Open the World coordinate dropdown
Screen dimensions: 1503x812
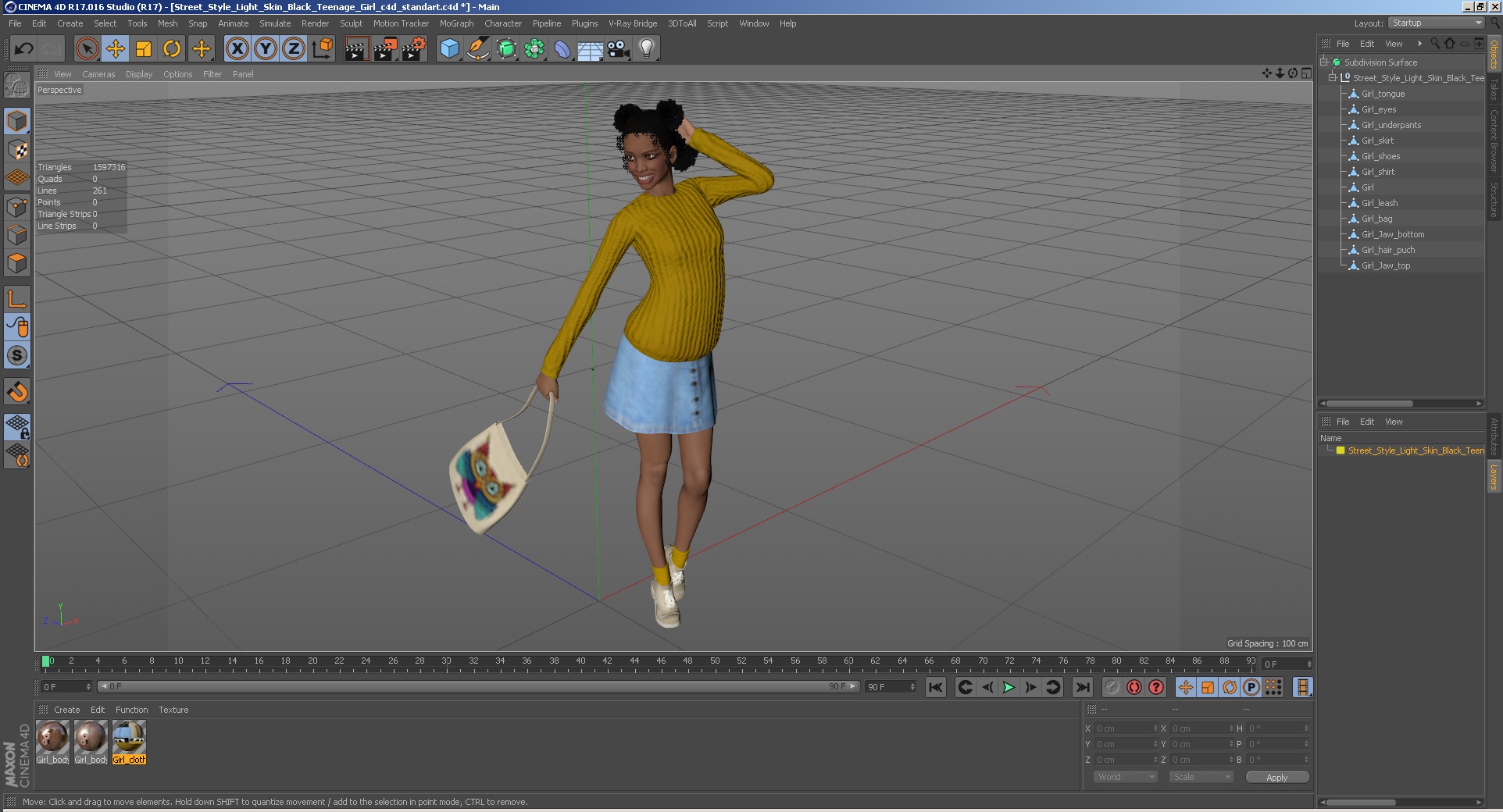click(x=1126, y=777)
